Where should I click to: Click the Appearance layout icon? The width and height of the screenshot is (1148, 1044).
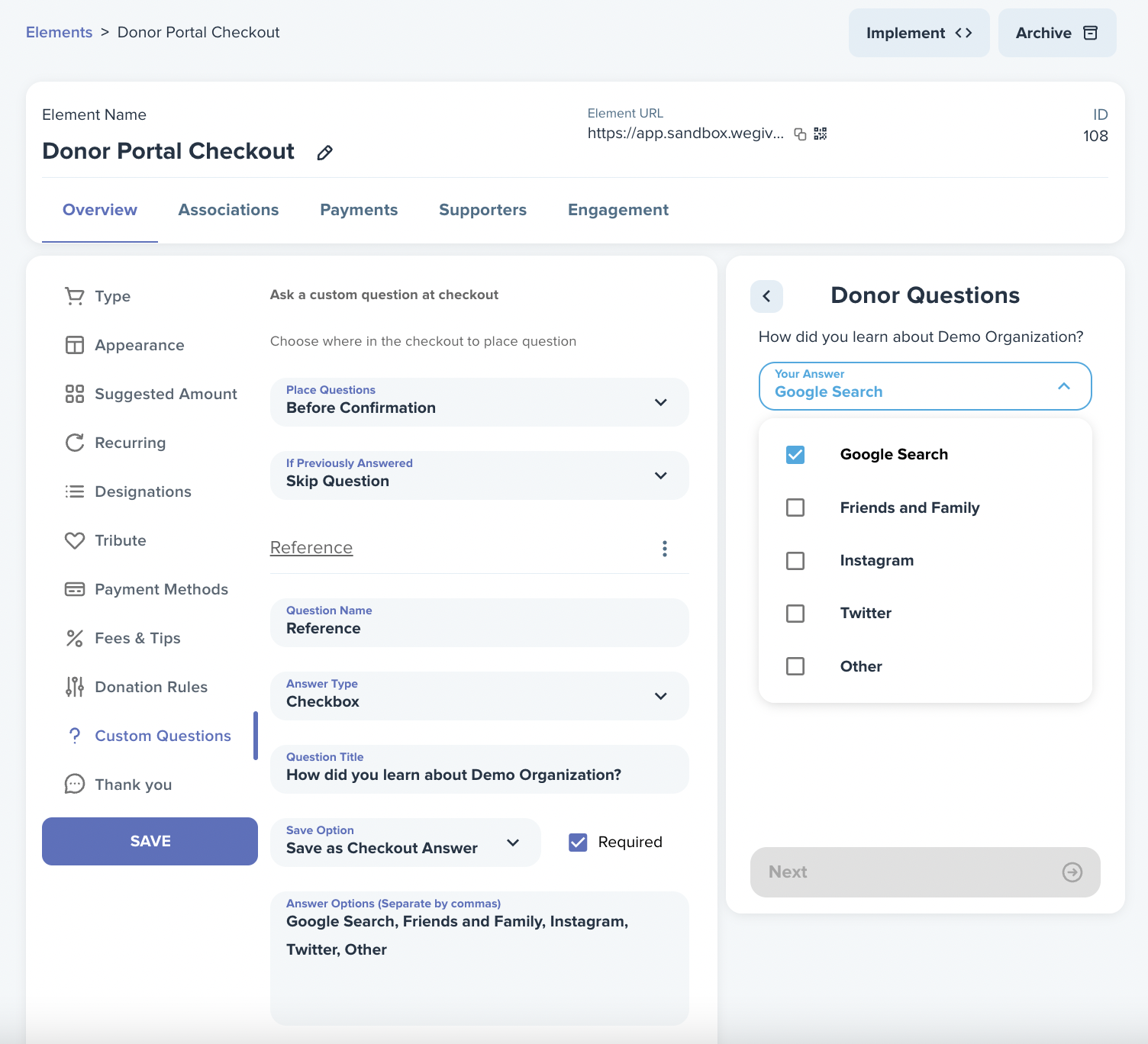(74, 345)
